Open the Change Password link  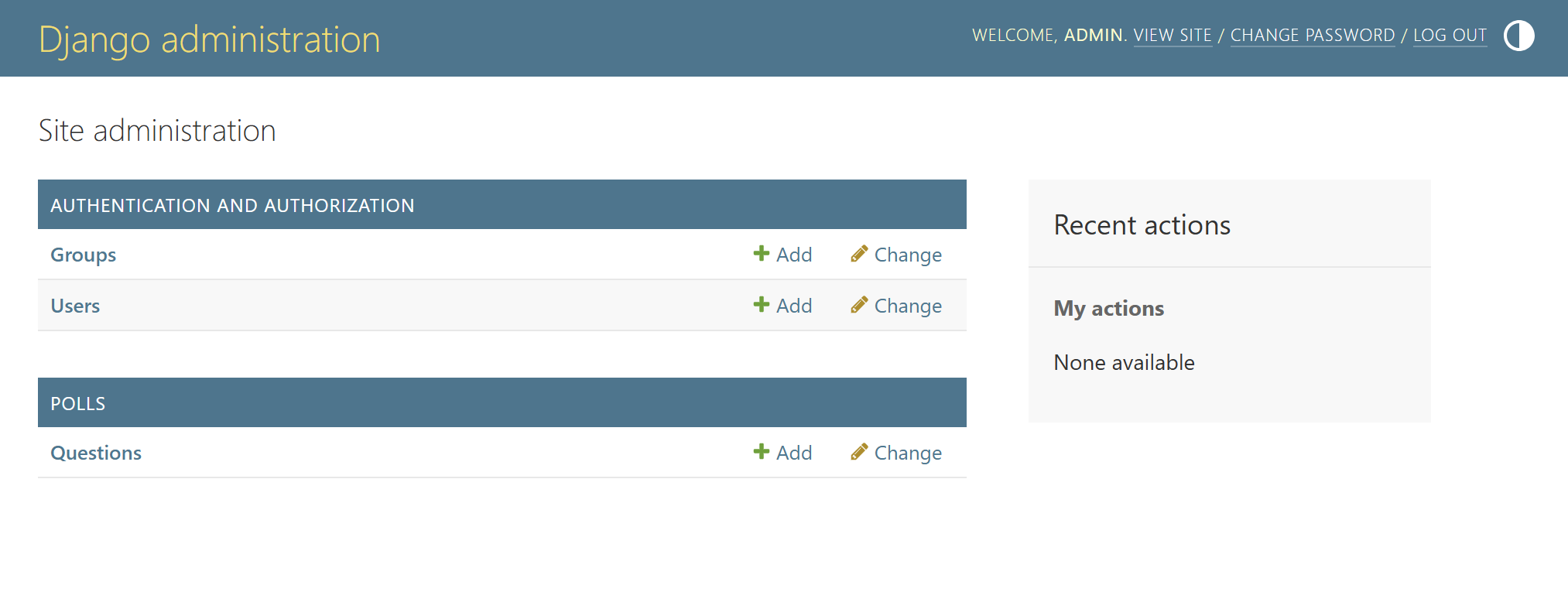click(1313, 36)
